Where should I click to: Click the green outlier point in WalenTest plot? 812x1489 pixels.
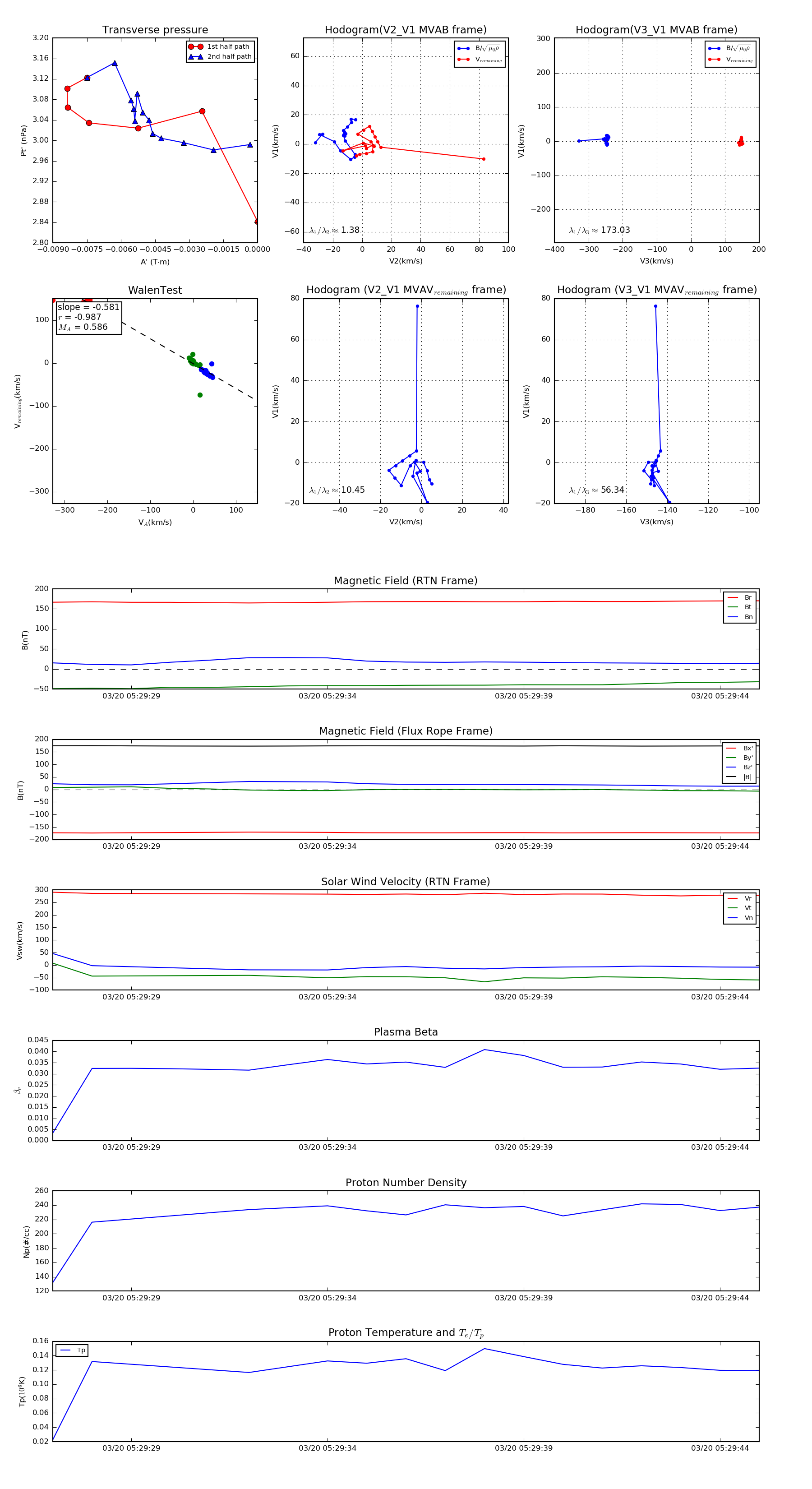point(200,395)
